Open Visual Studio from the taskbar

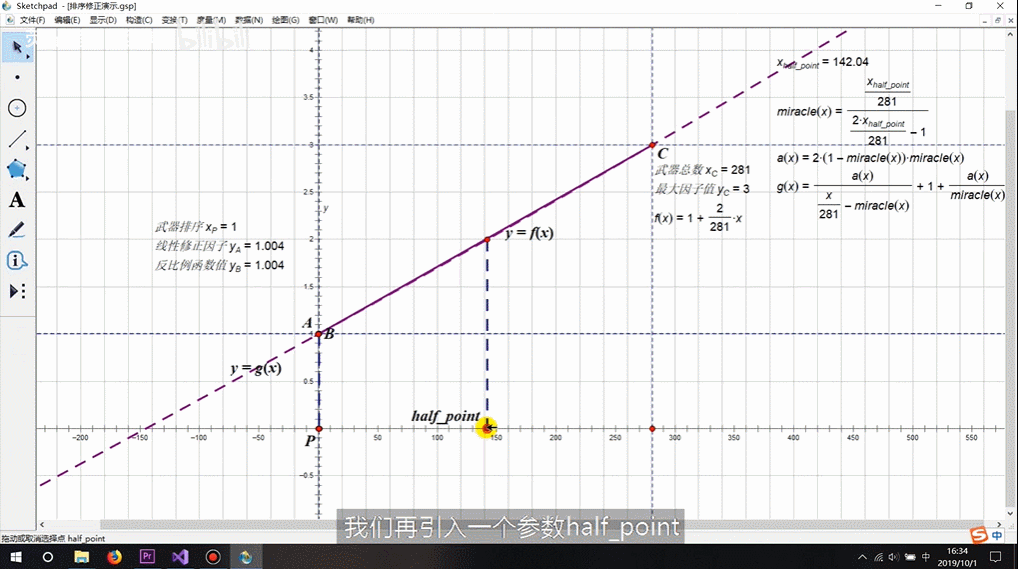[180, 557]
